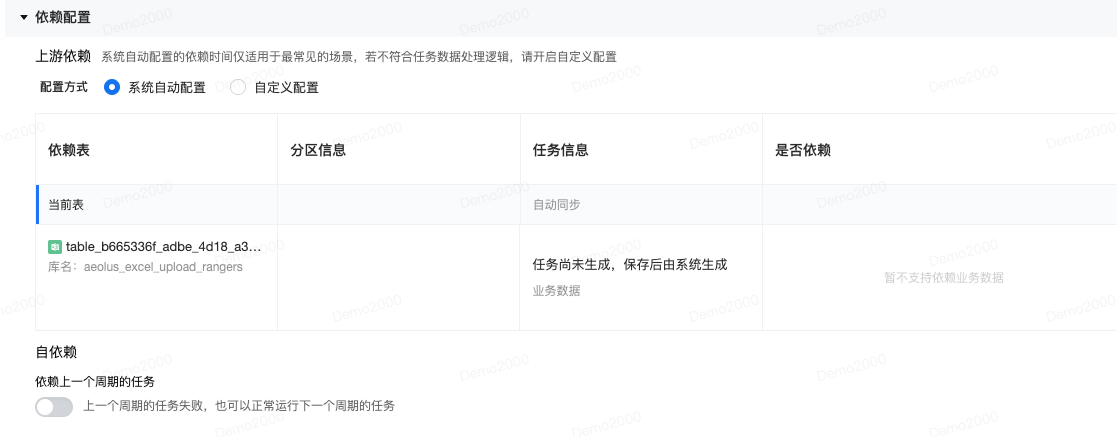Click the 自依赖 section heading
Screen dimensions: 1117x437
56,352
